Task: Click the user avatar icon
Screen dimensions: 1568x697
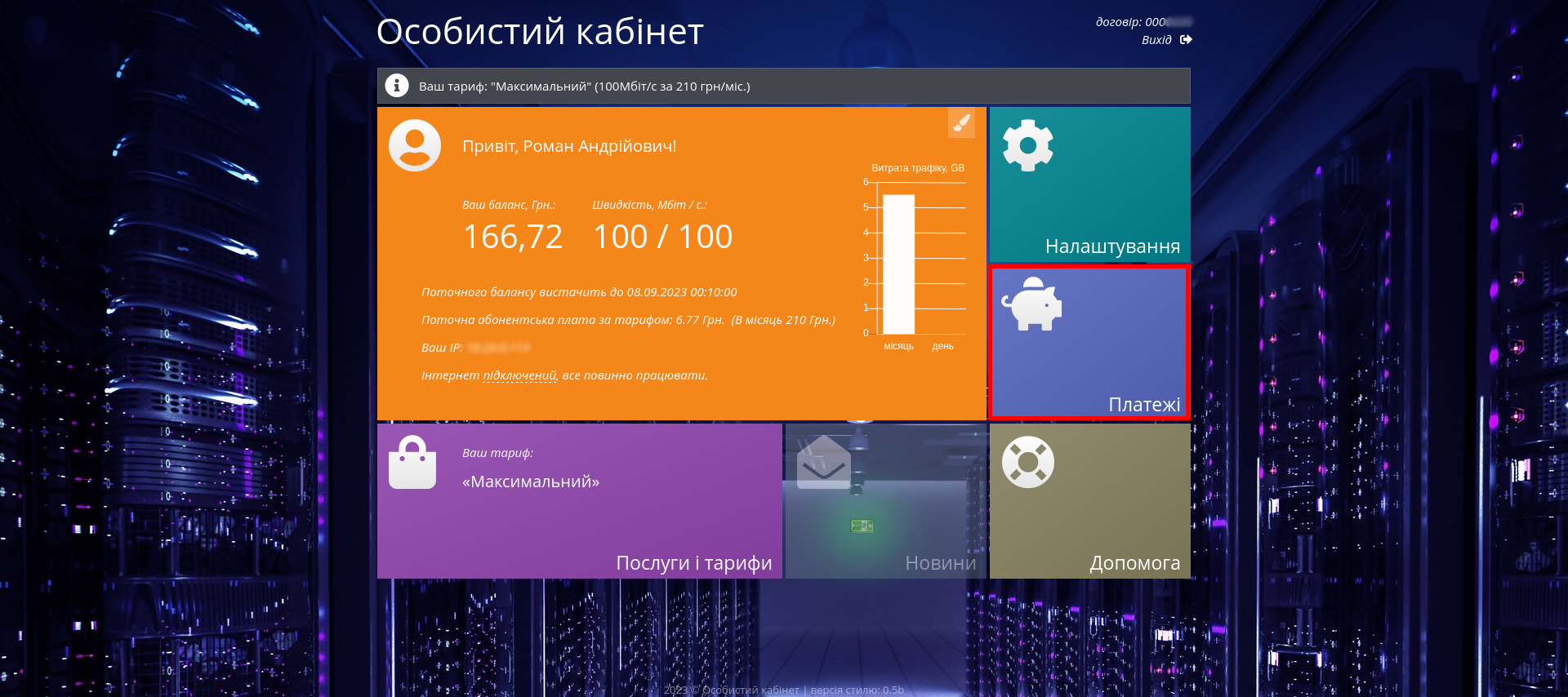Action: [415, 145]
